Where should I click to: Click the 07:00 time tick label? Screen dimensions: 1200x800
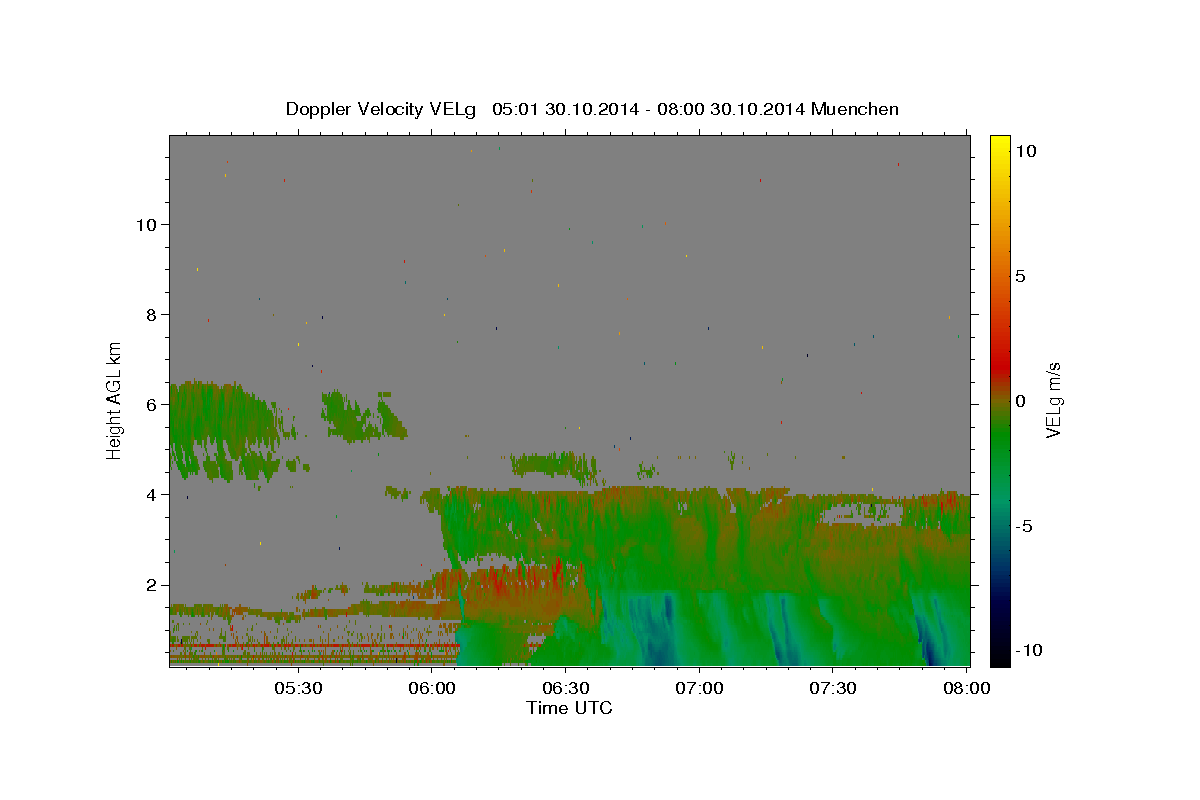pos(699,688)
